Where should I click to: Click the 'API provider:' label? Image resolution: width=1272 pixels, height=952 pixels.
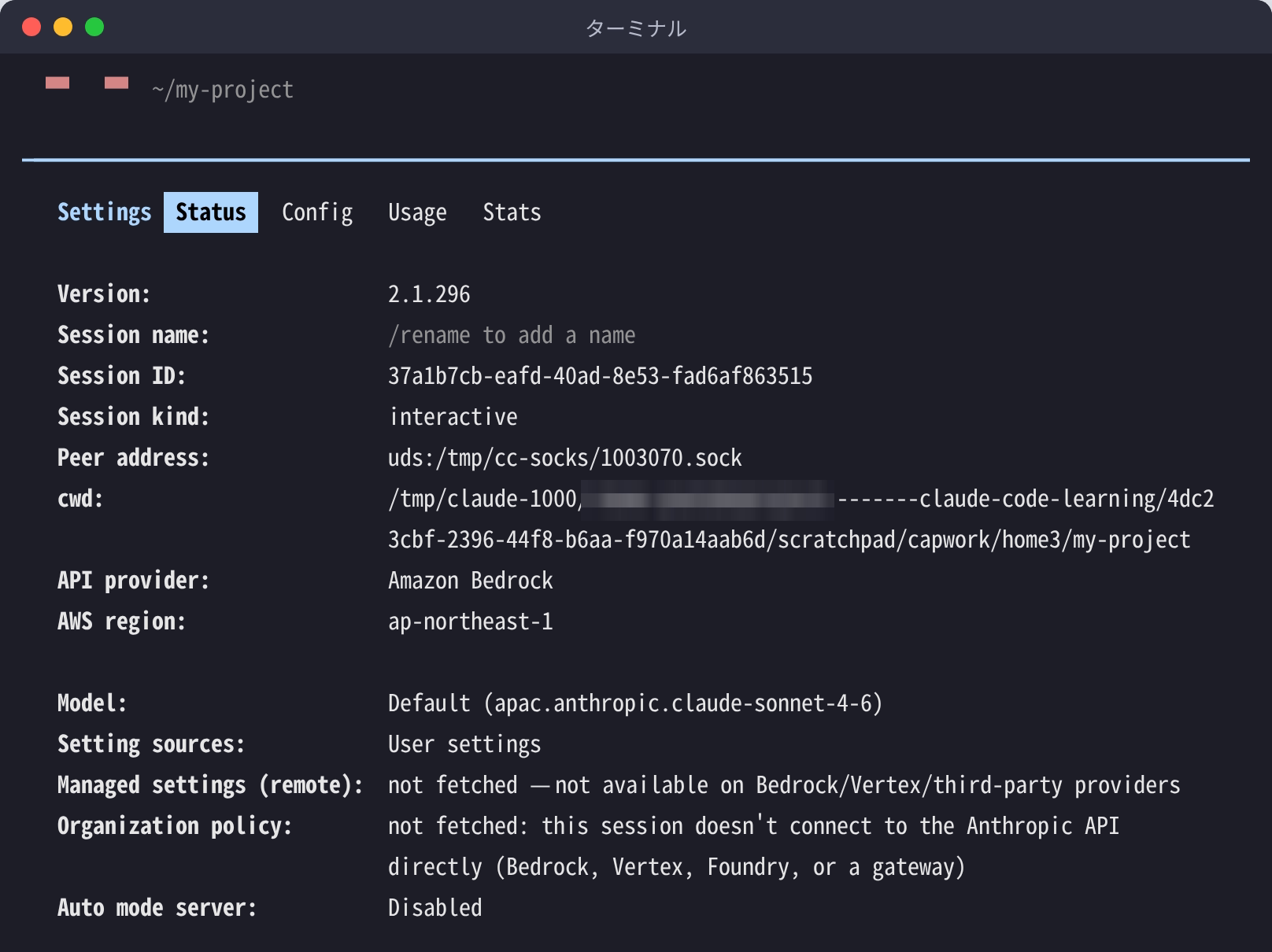click(134, 581)
